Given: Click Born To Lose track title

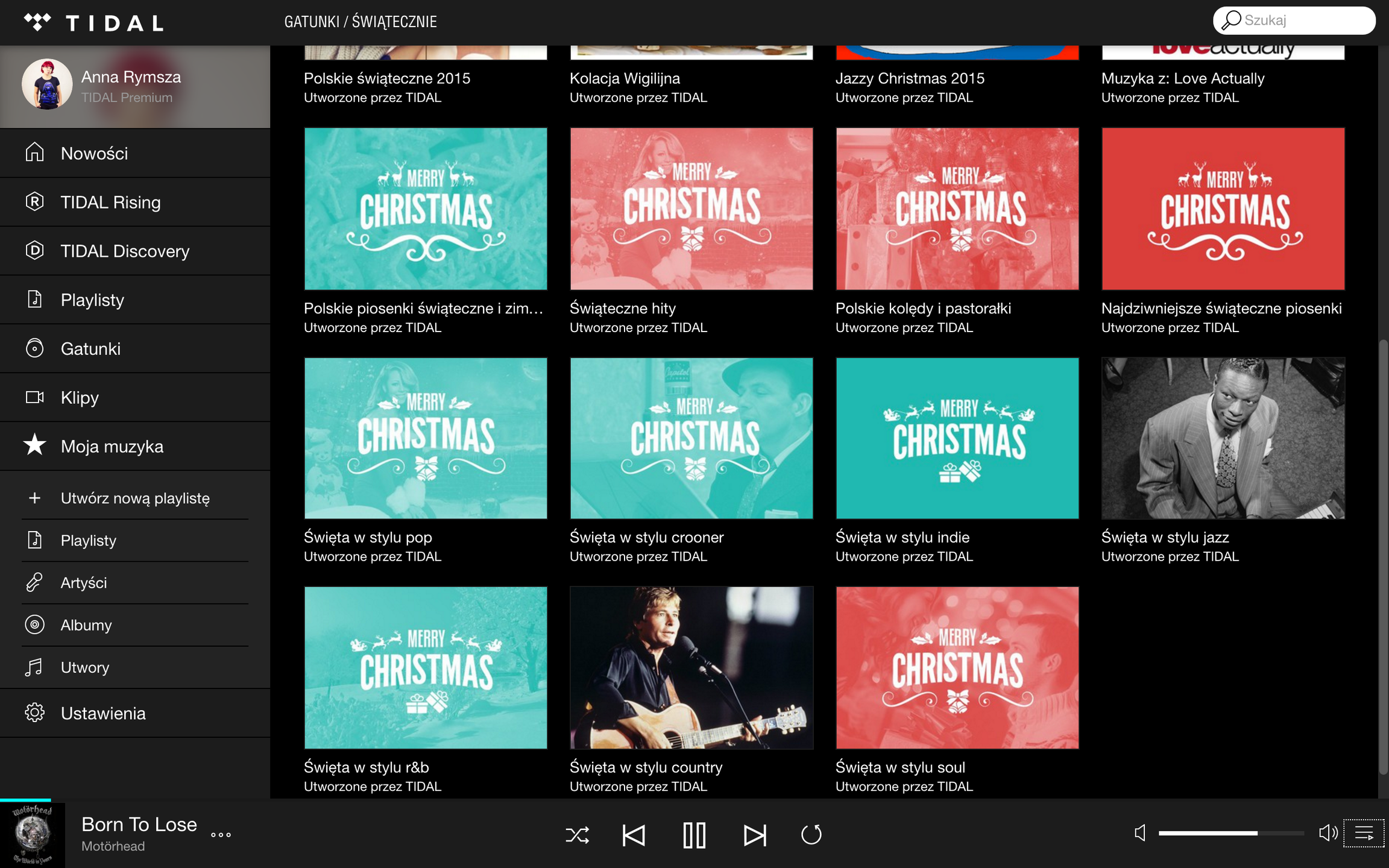Looking at the screenshot, I should click(139, 824).
